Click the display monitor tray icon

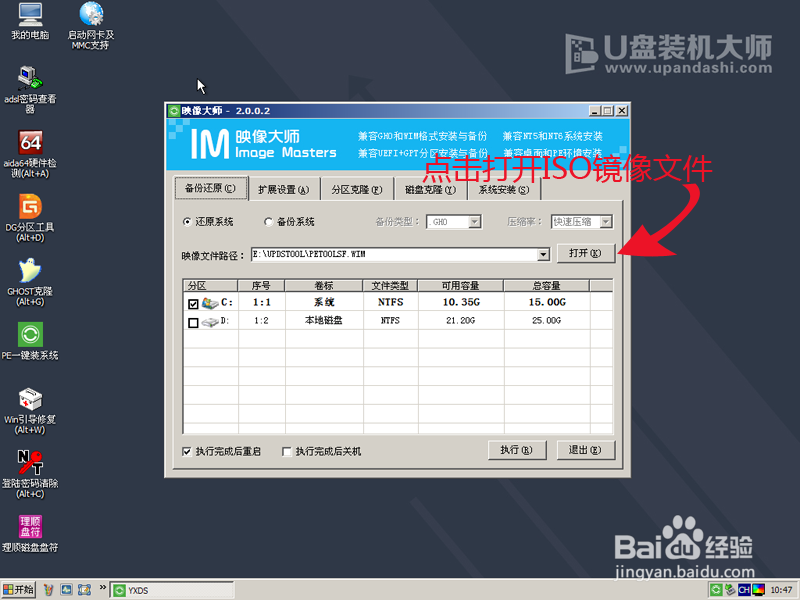758,590
